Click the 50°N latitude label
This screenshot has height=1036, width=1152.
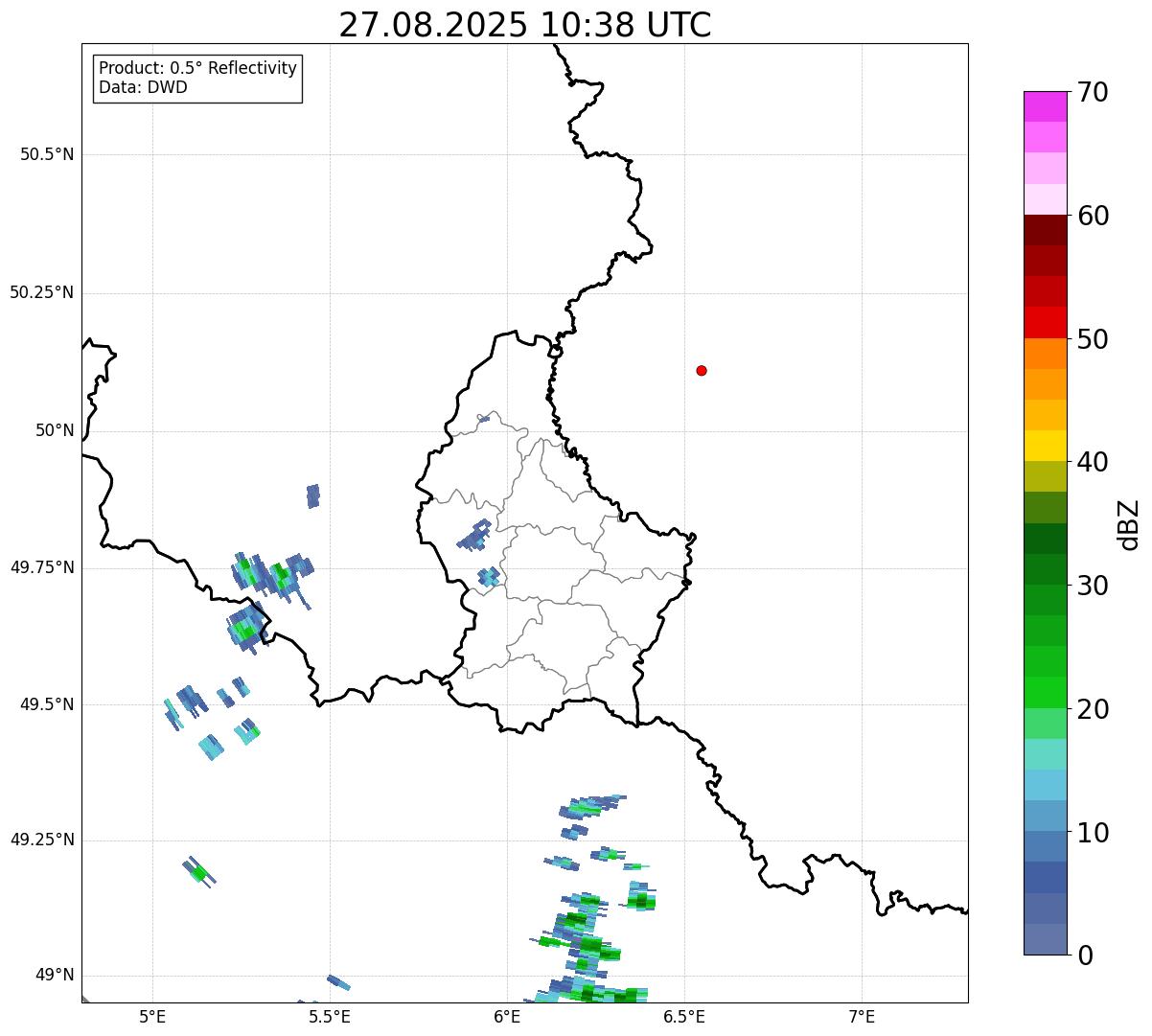tap(55, 430)
